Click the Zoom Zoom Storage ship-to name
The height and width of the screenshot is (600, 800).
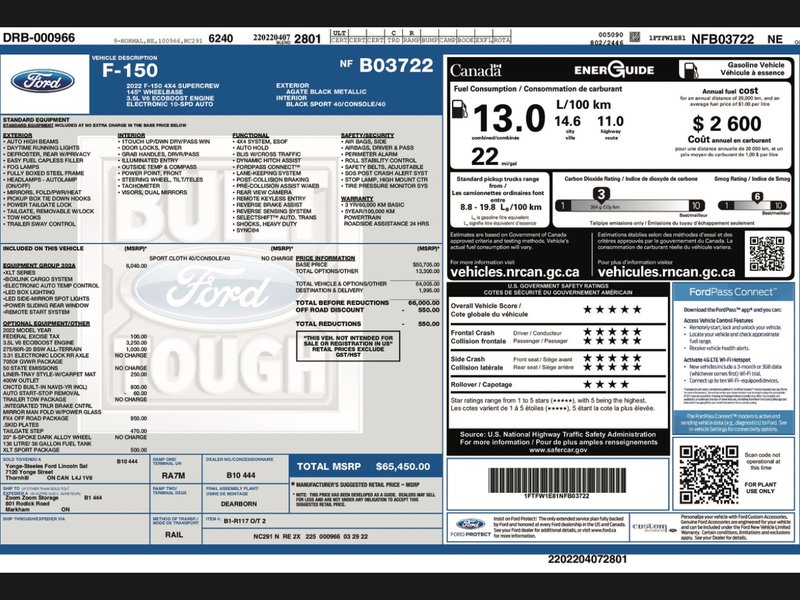click(32, 497)
